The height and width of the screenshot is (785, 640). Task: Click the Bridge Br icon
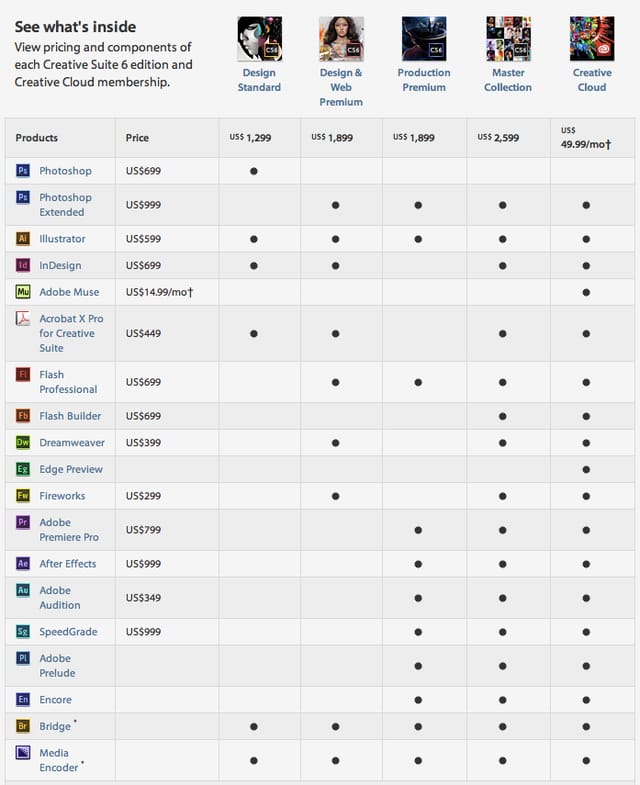click(23, 726)
